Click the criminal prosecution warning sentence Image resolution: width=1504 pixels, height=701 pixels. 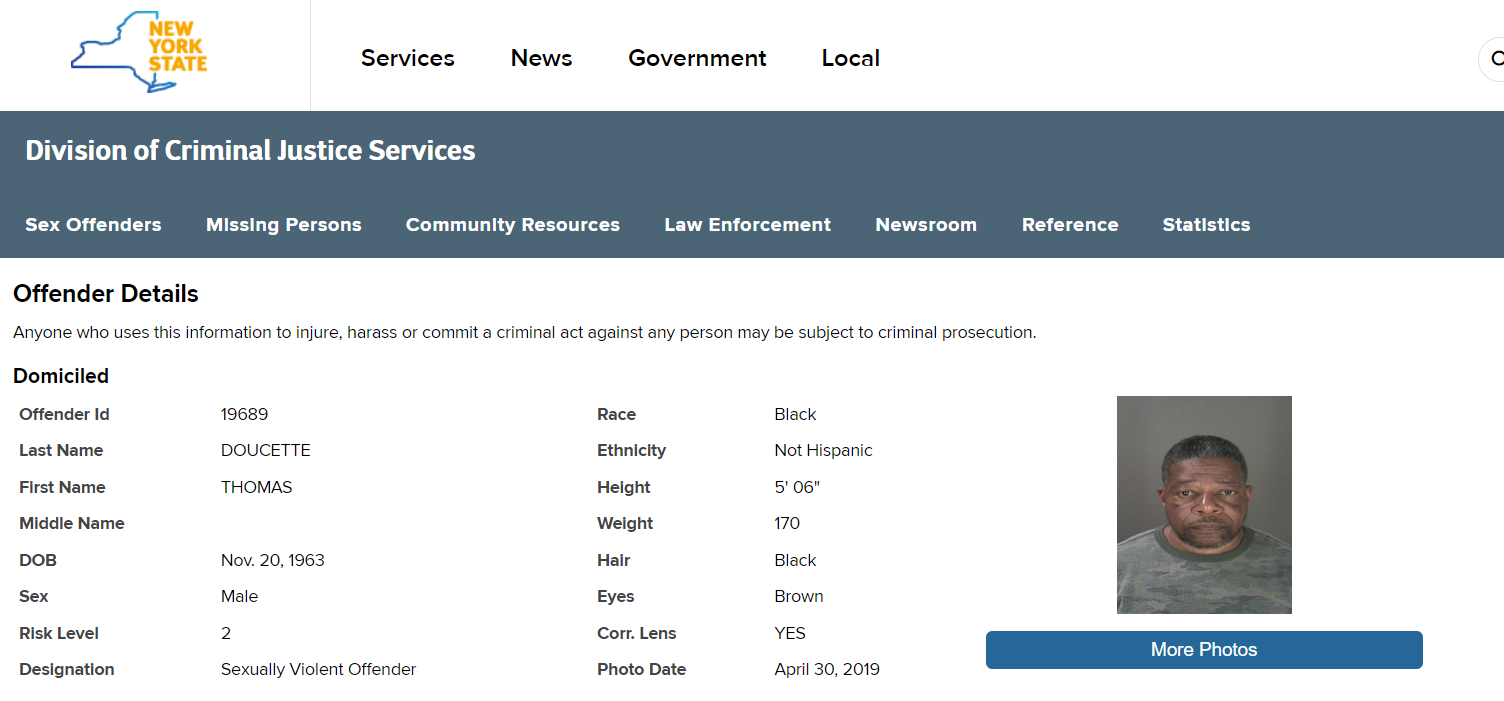pyautogui.click(x=525, y=332)
